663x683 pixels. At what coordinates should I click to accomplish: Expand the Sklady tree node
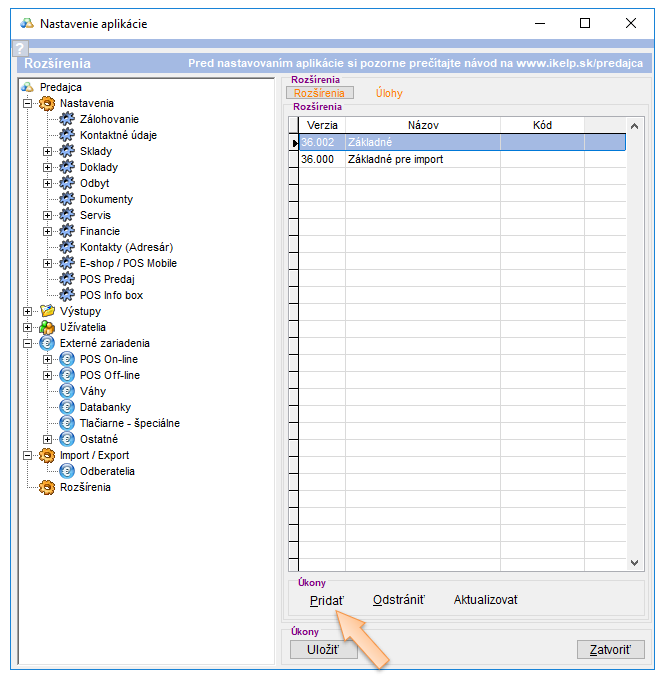point(47,151)
